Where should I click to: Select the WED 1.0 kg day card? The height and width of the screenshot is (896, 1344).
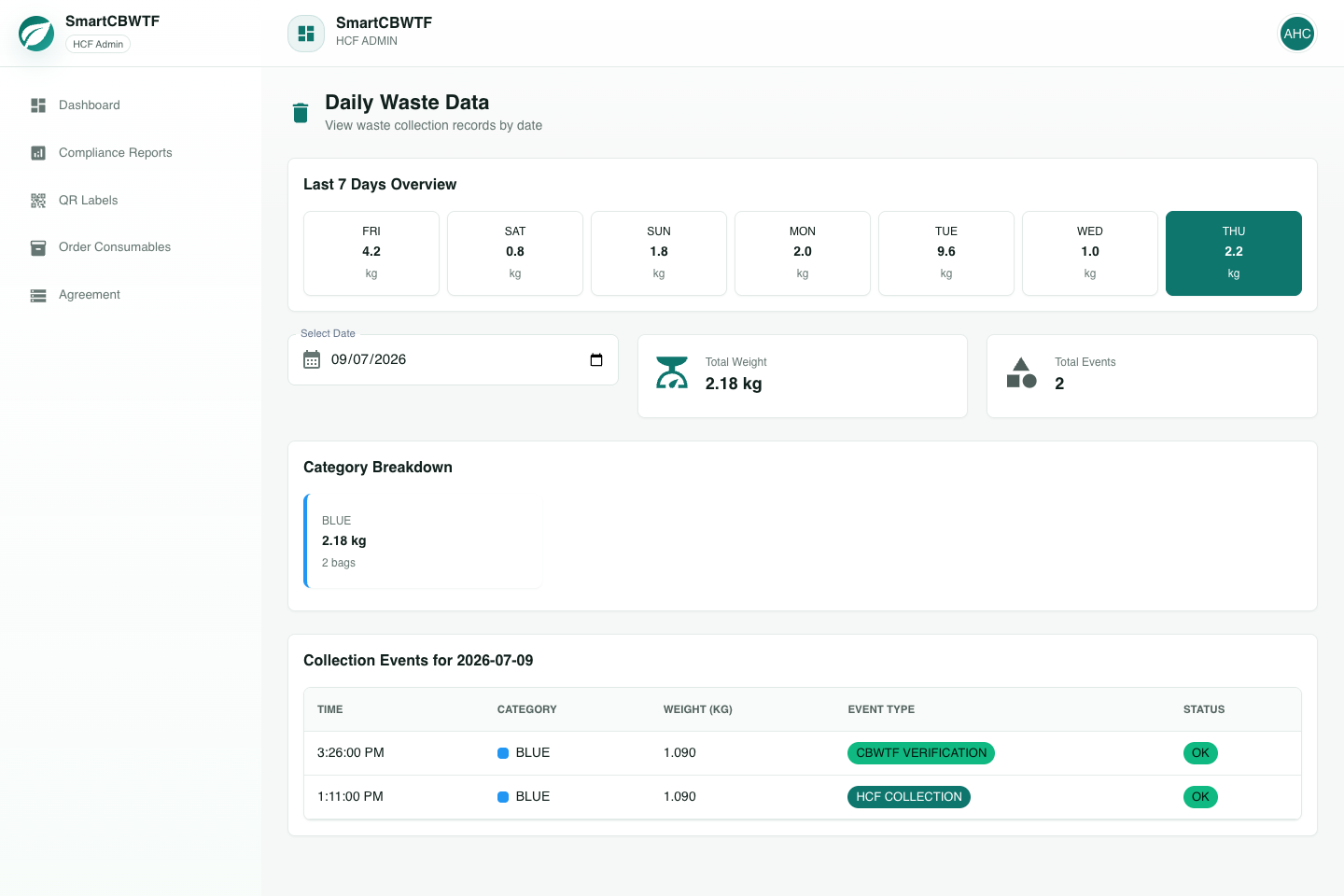[x=1090, y=253]
